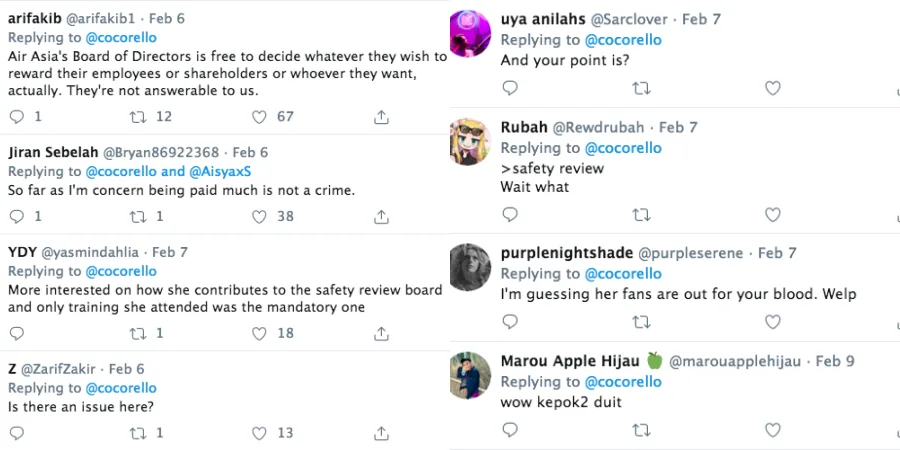The width and height of the screenshot is (900, 450).
Task: Like arifakib's tweet with 67 likes
Action: 260,117
